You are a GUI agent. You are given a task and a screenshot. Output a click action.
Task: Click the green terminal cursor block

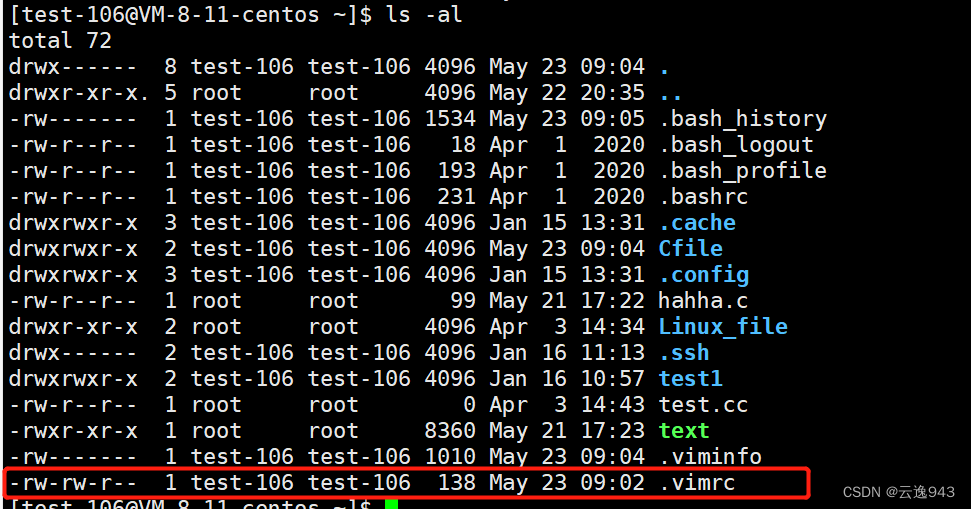(391, 504)
